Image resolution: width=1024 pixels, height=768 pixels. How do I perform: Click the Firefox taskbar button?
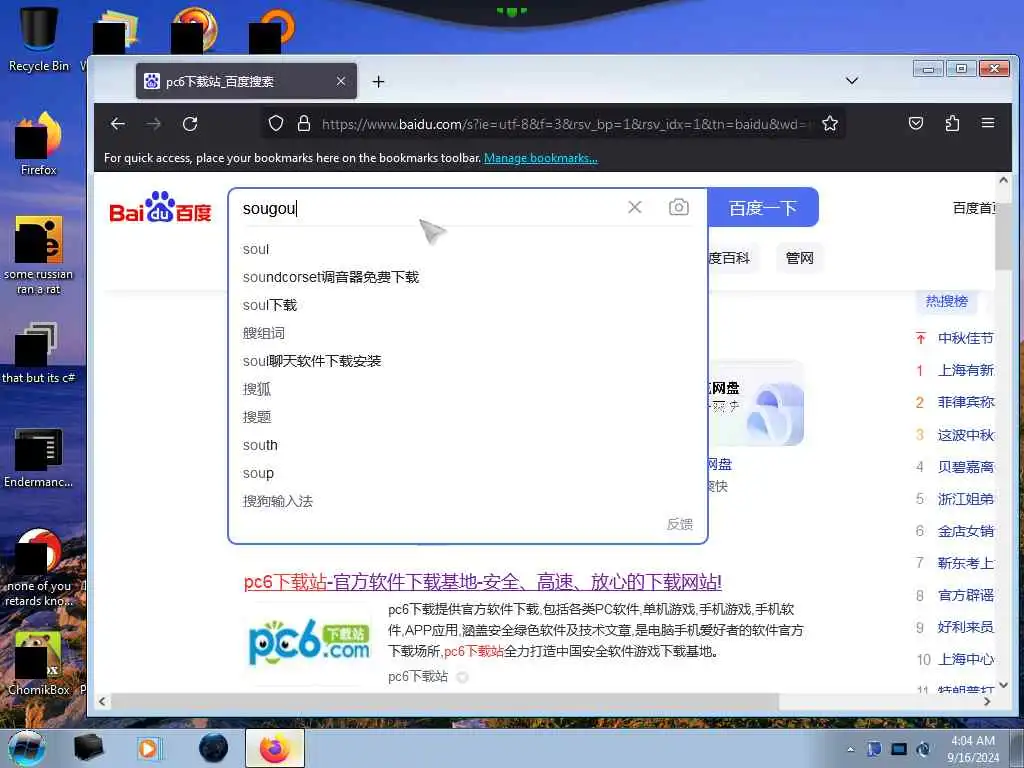[275, 748]
